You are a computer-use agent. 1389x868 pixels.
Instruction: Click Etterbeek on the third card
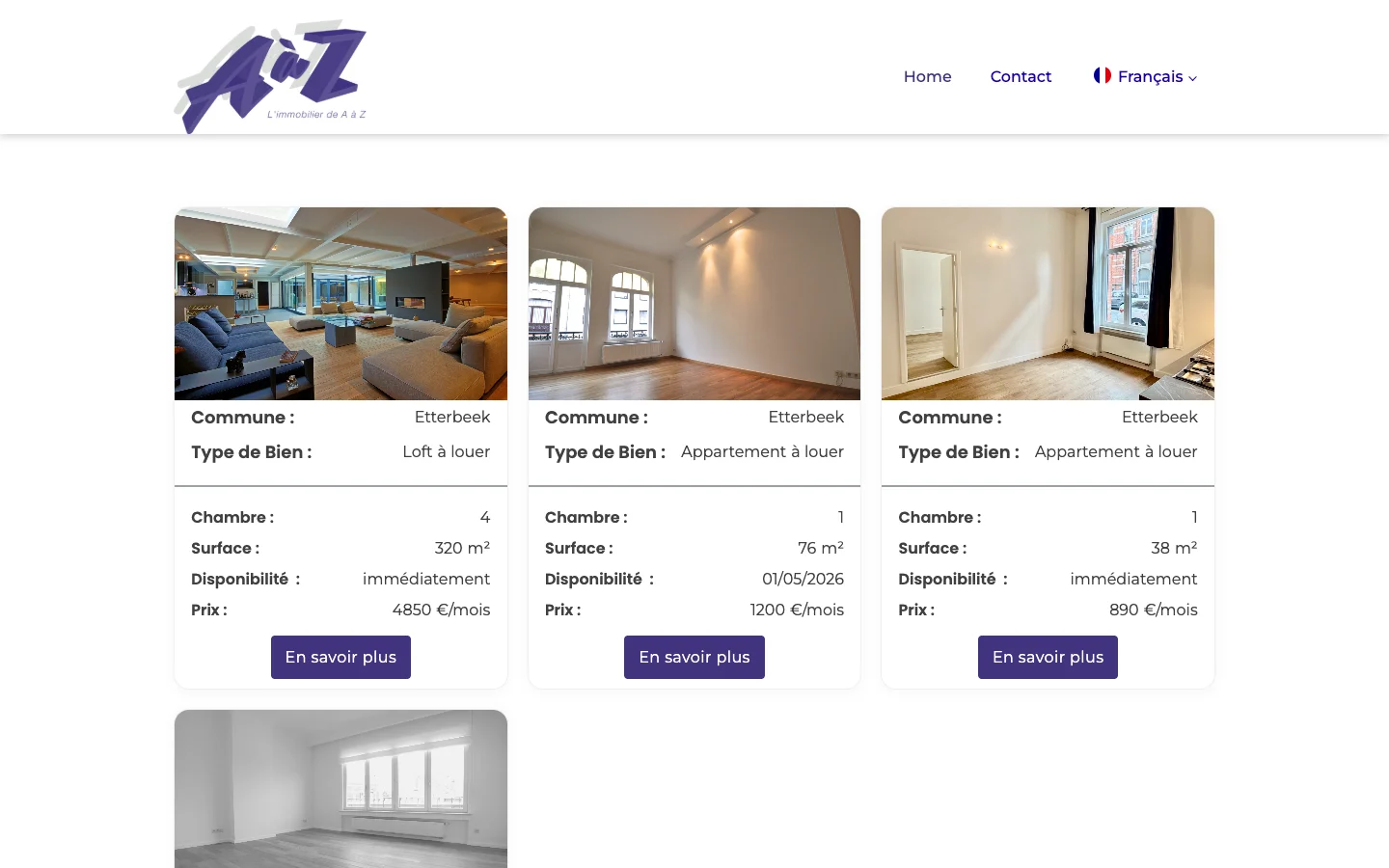coord(1159,417)
